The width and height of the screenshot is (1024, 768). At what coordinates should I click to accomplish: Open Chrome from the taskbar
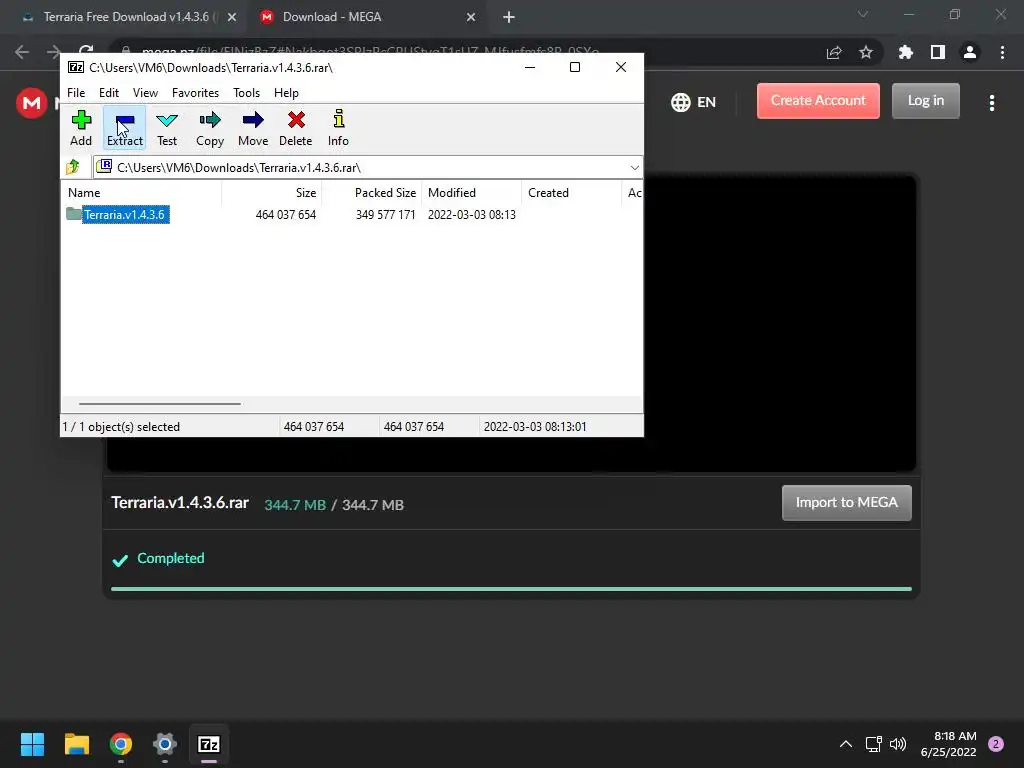point(121,744)
